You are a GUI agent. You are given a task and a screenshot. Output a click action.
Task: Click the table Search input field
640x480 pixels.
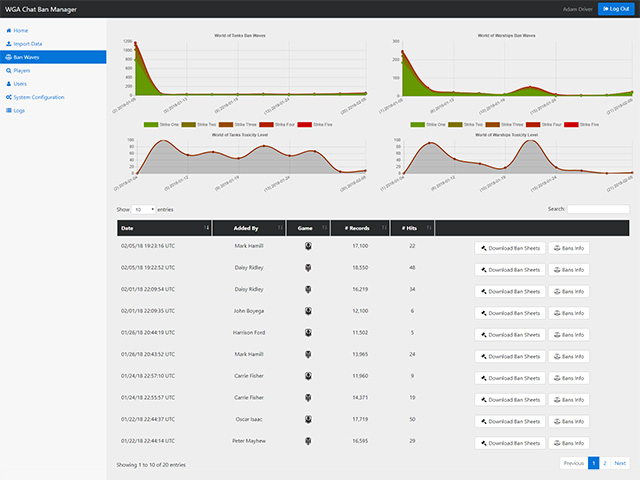(x=598, y=209)
